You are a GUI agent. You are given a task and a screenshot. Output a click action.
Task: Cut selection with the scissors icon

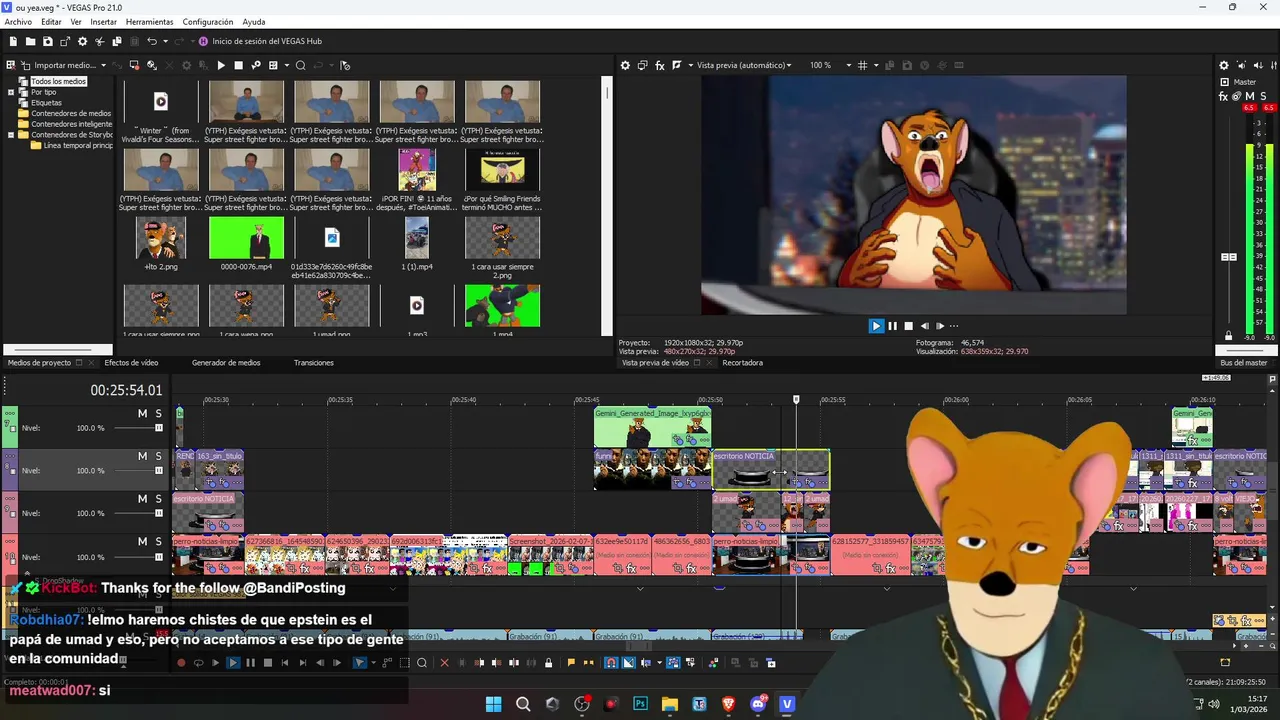99,41
